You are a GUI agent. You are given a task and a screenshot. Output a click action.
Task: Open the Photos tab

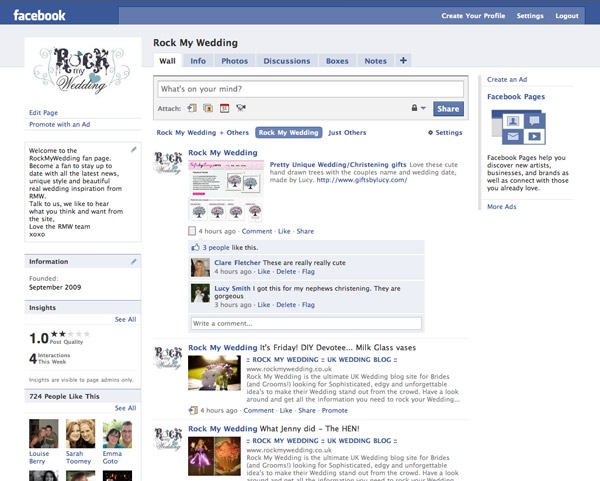(x=235, y=61)
